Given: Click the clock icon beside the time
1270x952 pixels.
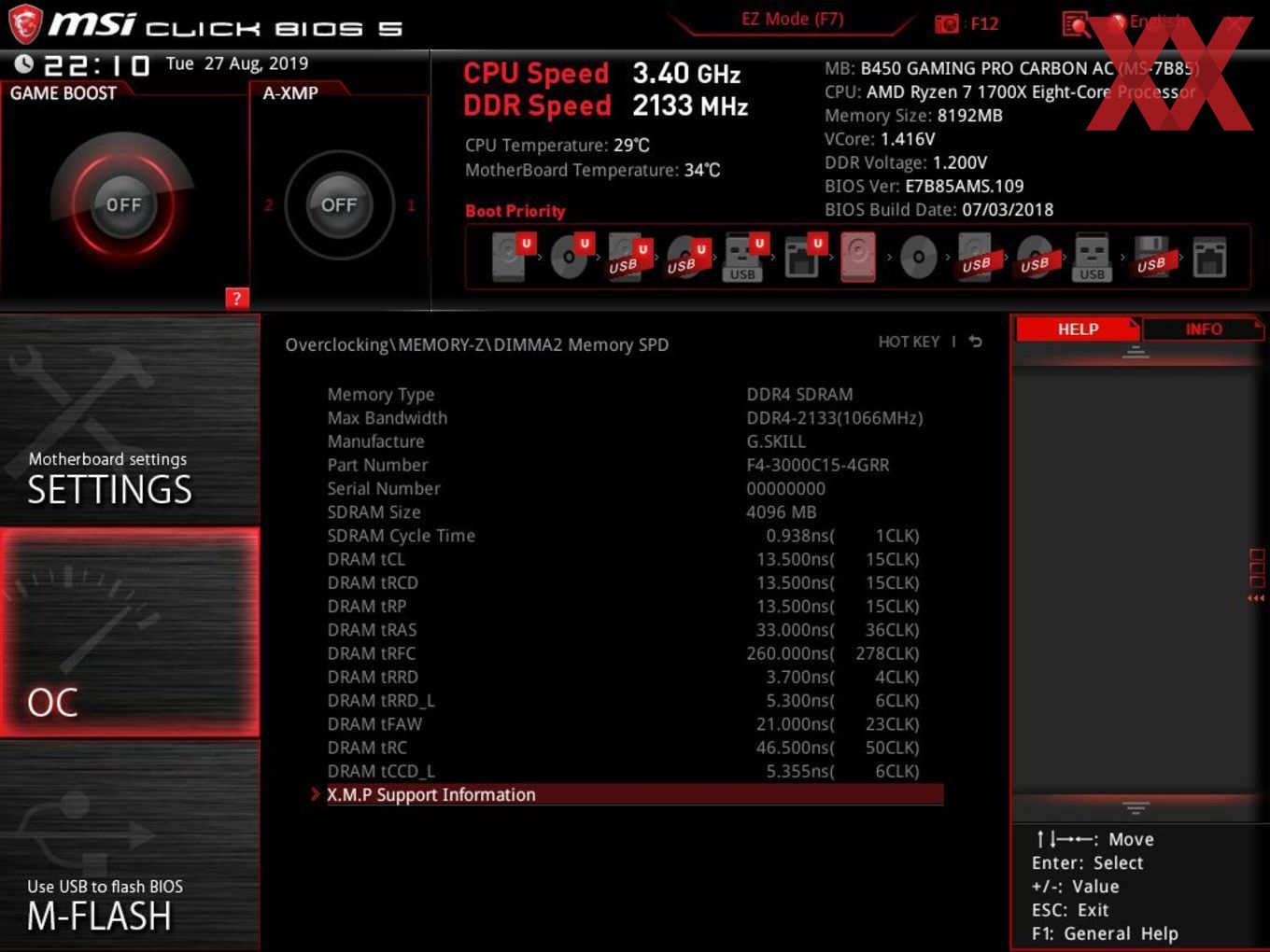Looking at the screenshot, I should tap(24, 63).
